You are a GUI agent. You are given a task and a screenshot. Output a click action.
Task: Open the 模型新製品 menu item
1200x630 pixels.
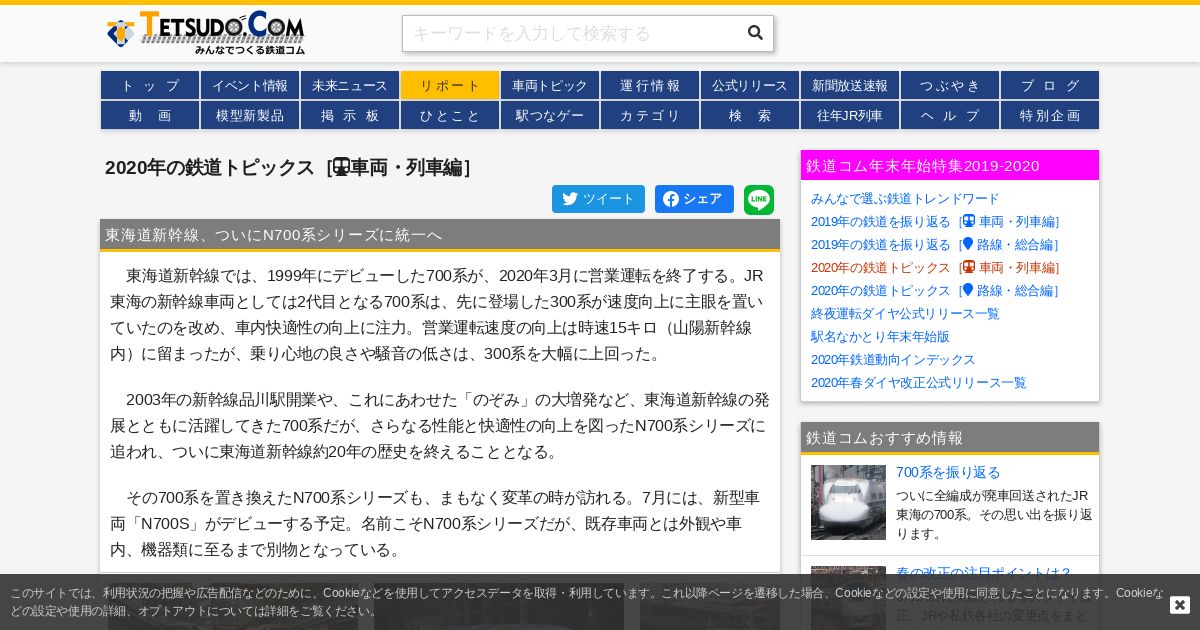(250, 115)
